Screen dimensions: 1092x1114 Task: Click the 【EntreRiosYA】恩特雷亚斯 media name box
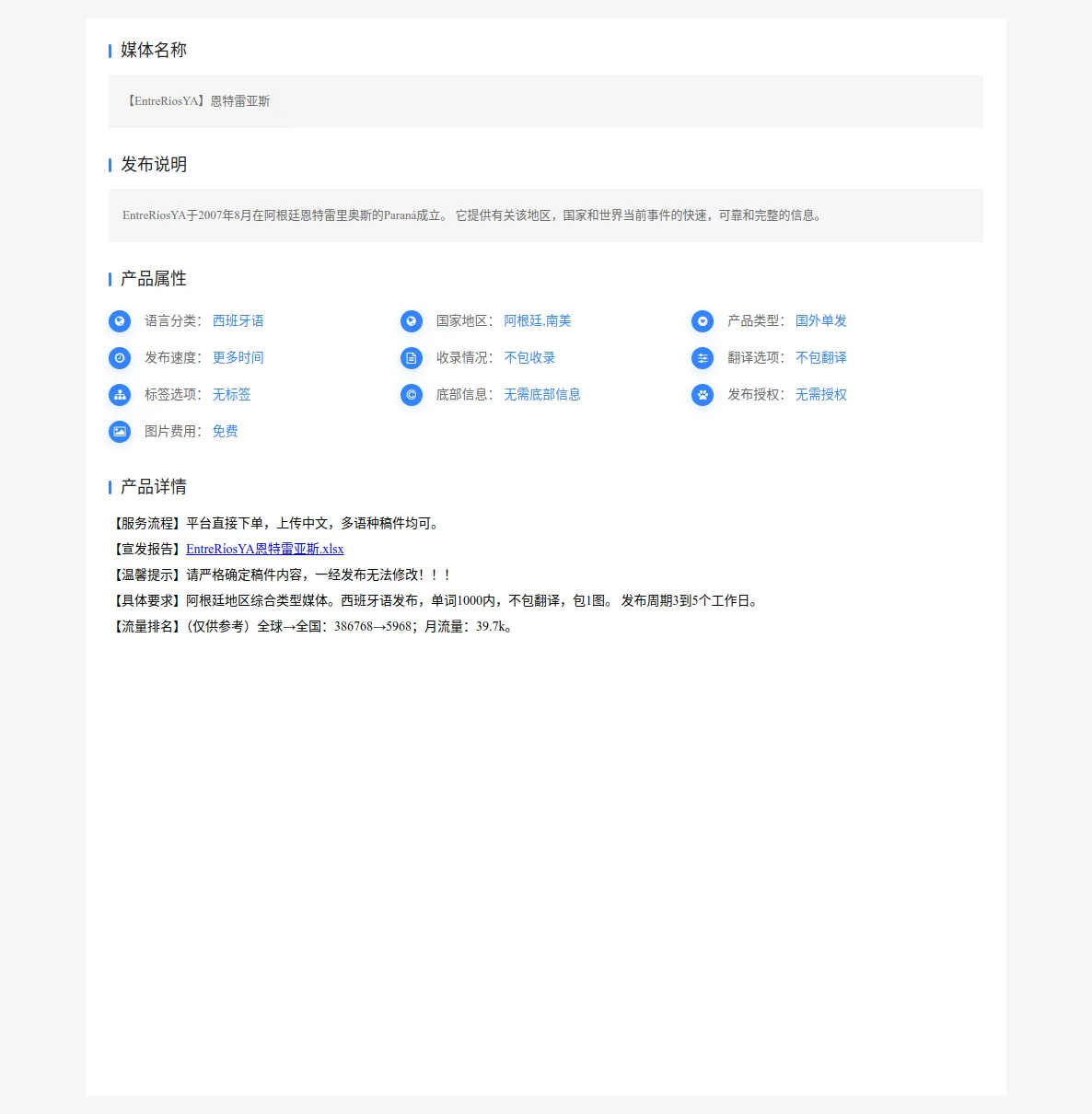pyautogui.click(x=546, y=101)
